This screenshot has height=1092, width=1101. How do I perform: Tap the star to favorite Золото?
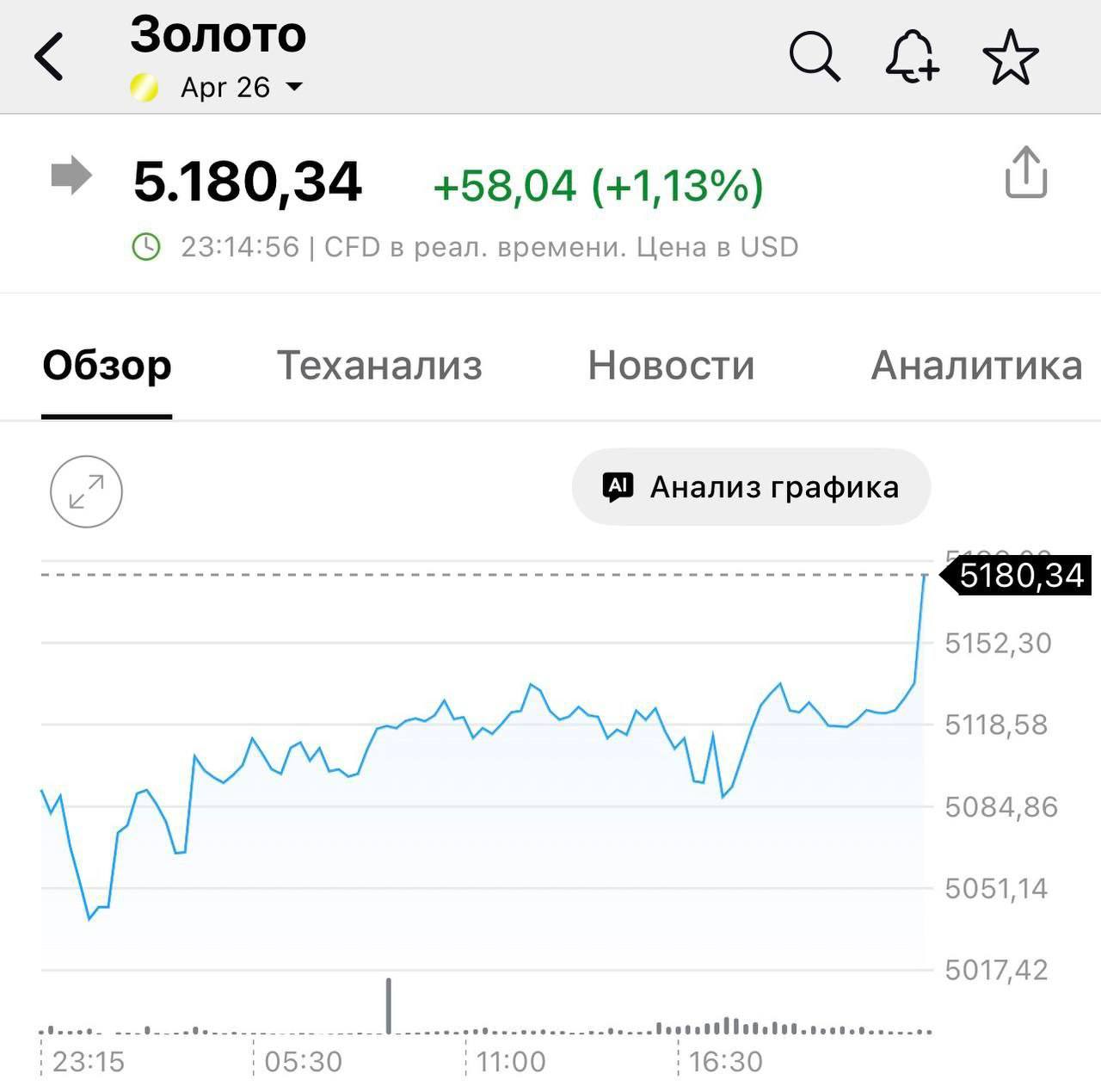(x=1013, y=55)
